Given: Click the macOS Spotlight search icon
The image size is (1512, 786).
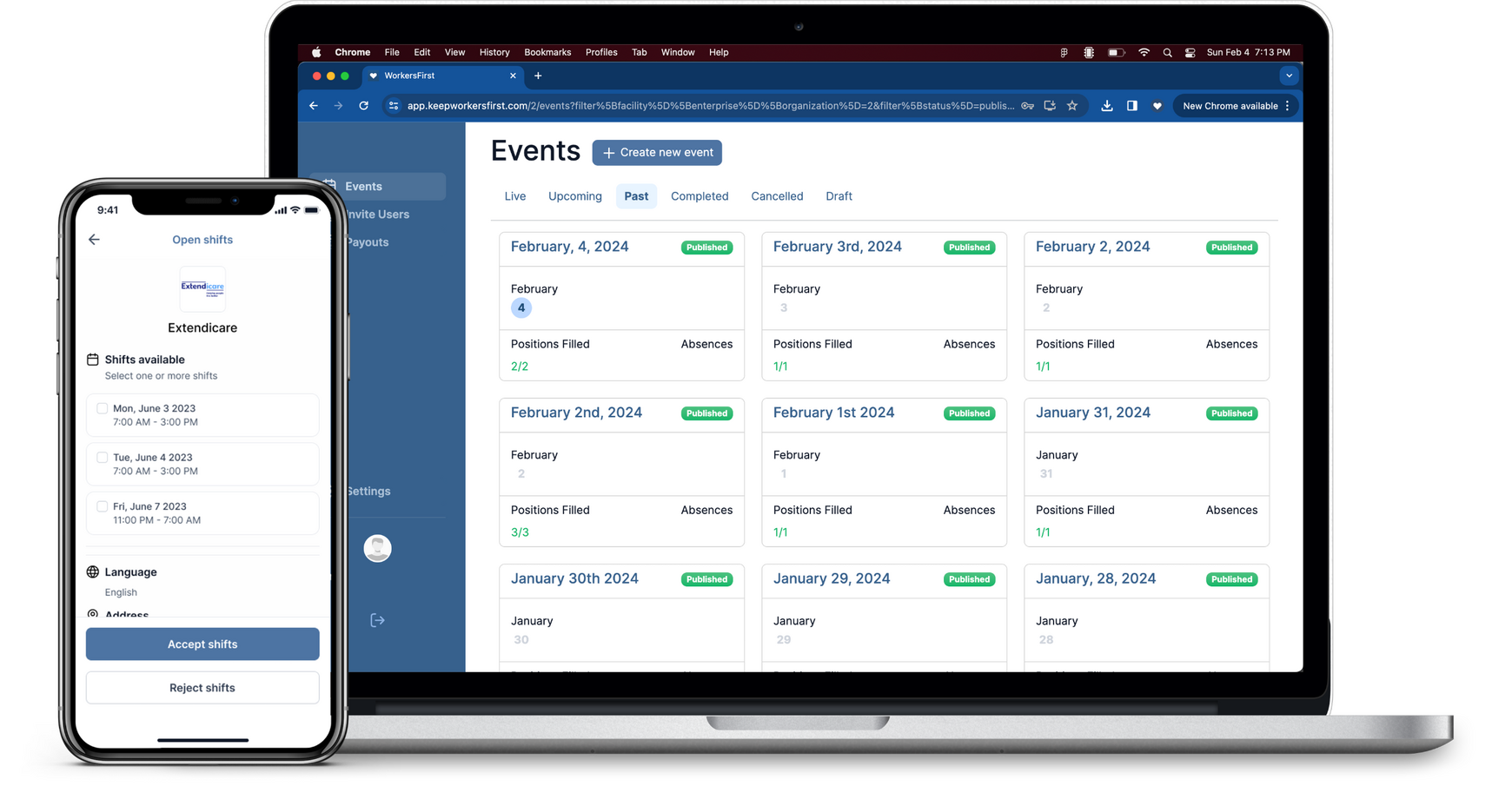Looking at the screenshot, I should point(1167,52).
